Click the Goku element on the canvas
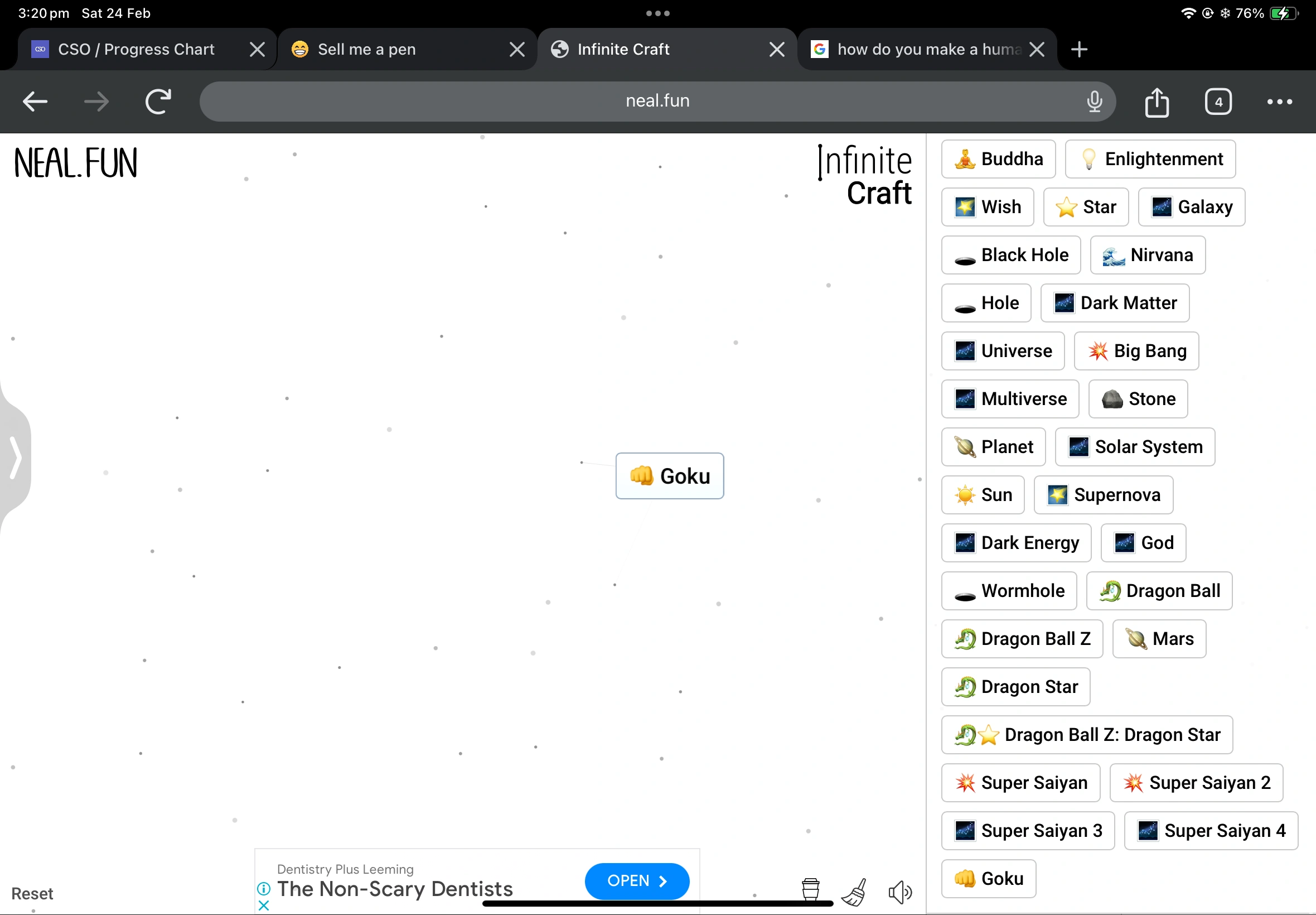This screenshot has height=915, width=1316. tap(669, 476)
